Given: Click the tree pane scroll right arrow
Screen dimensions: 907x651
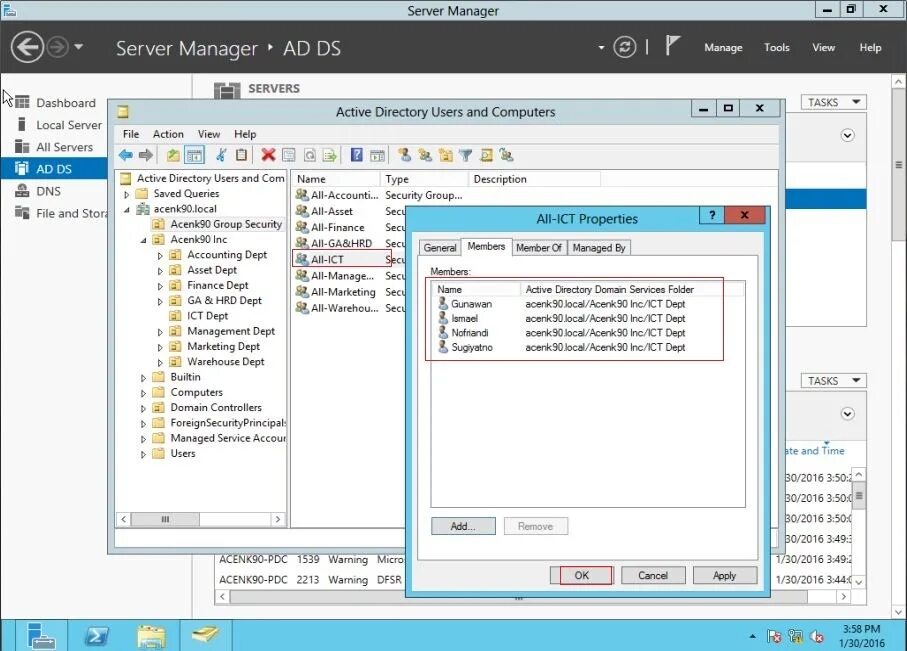Looking at the screenshot, I should [x=278, y=519].
